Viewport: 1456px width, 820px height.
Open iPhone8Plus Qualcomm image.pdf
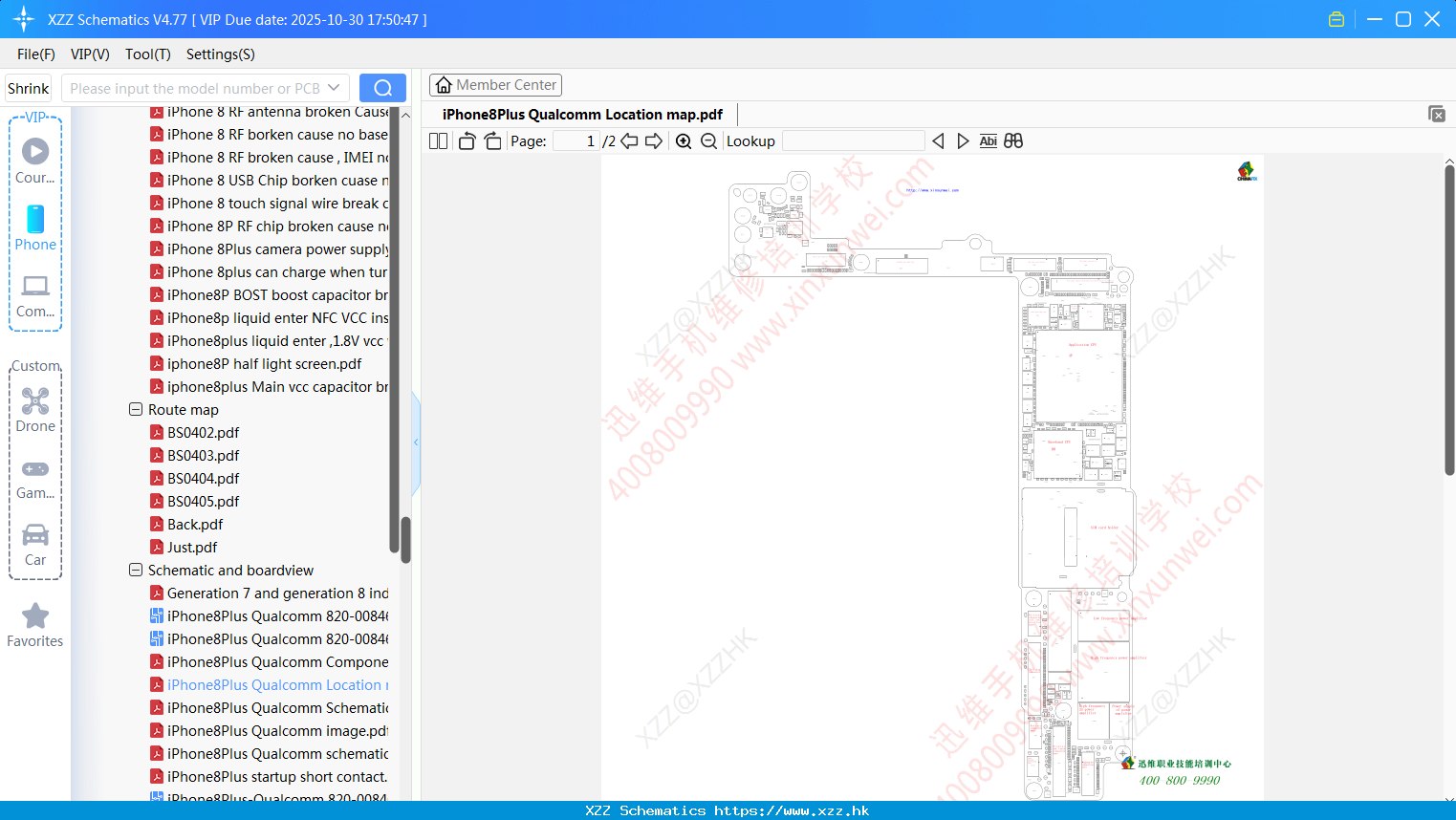270,730
